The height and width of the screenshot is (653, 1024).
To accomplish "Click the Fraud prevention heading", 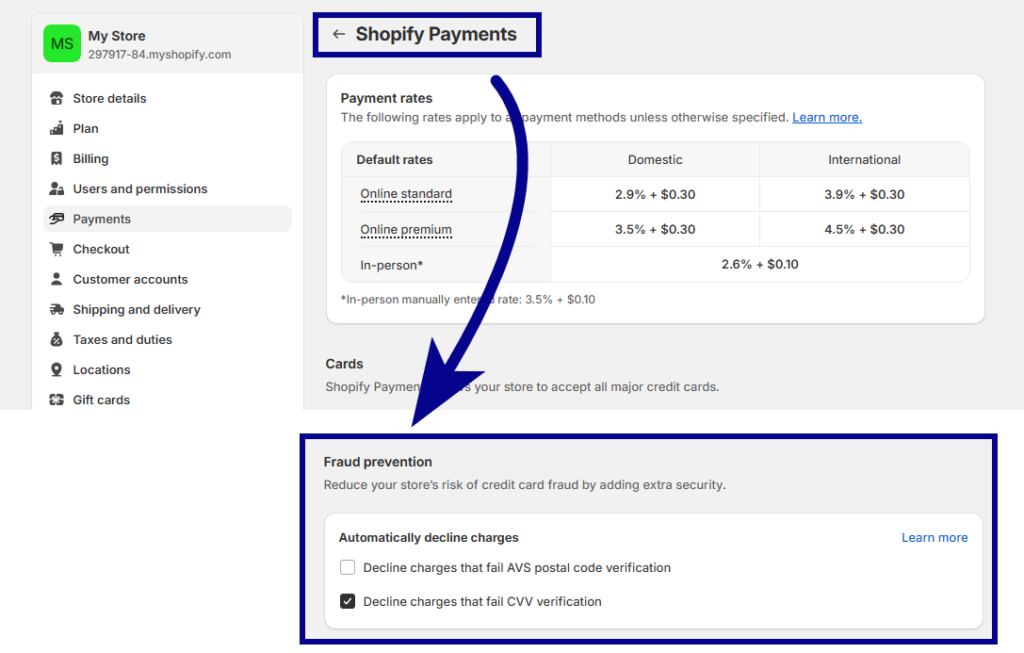I will [x=378, y=462].
